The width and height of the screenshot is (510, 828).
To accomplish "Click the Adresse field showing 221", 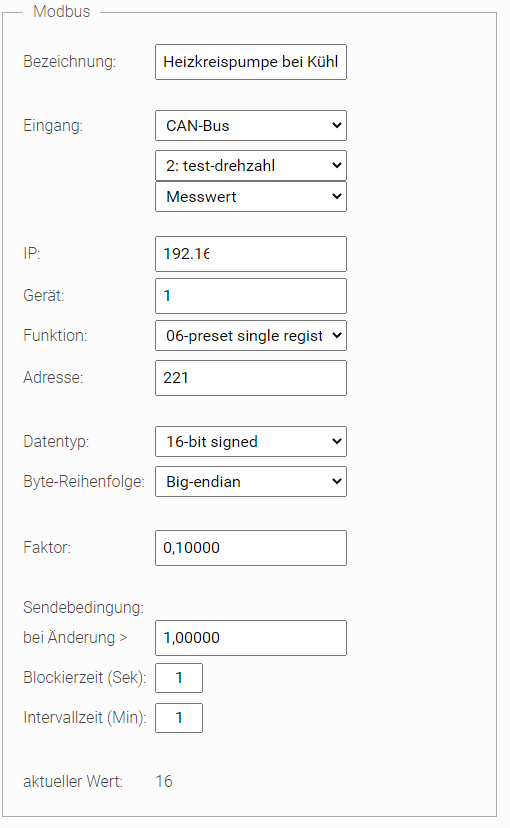I will (x=251, y=378).
